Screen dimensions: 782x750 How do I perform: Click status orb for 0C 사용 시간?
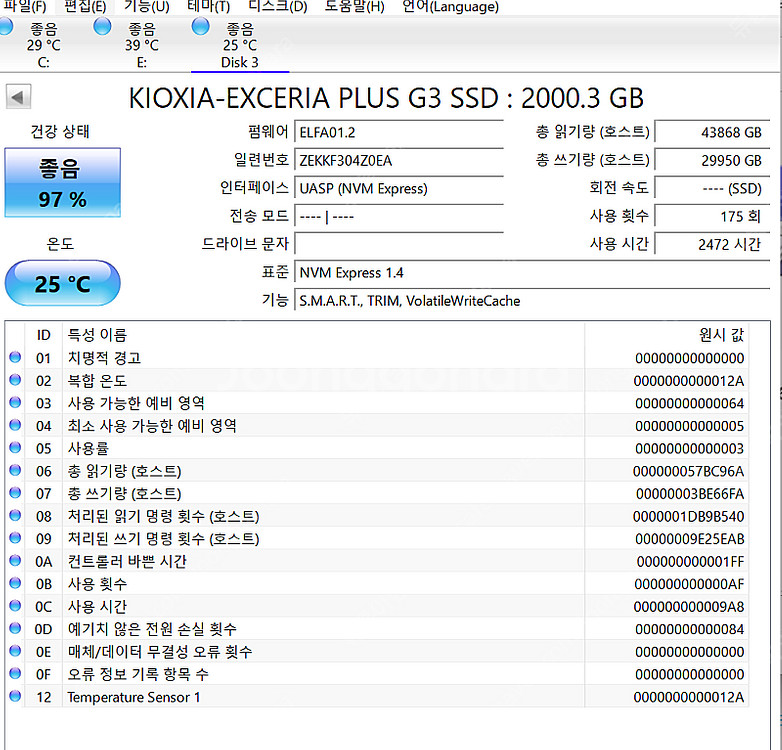[x=15, y=606]
